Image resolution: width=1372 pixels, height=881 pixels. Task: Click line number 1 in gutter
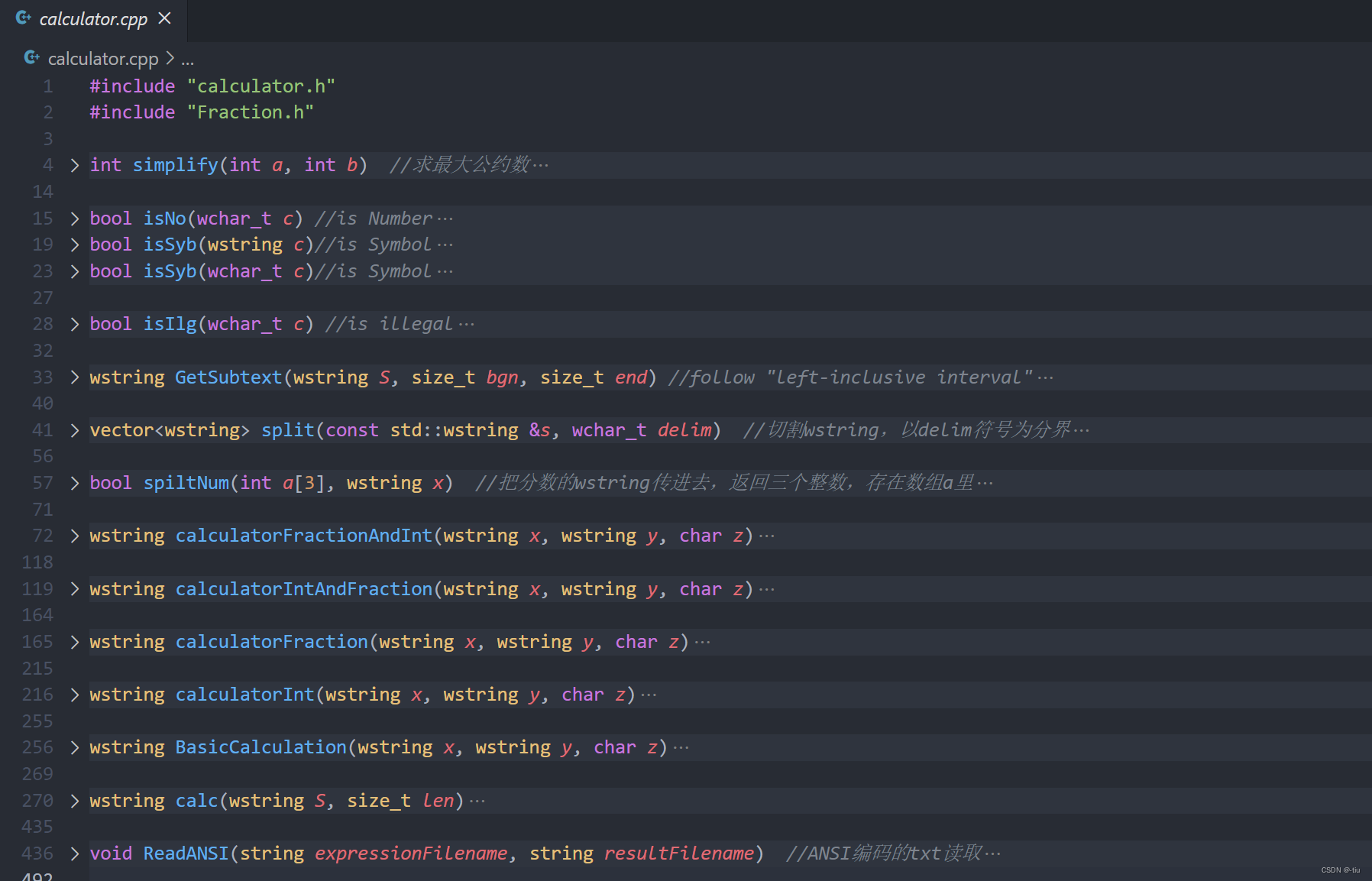[48, 86]
